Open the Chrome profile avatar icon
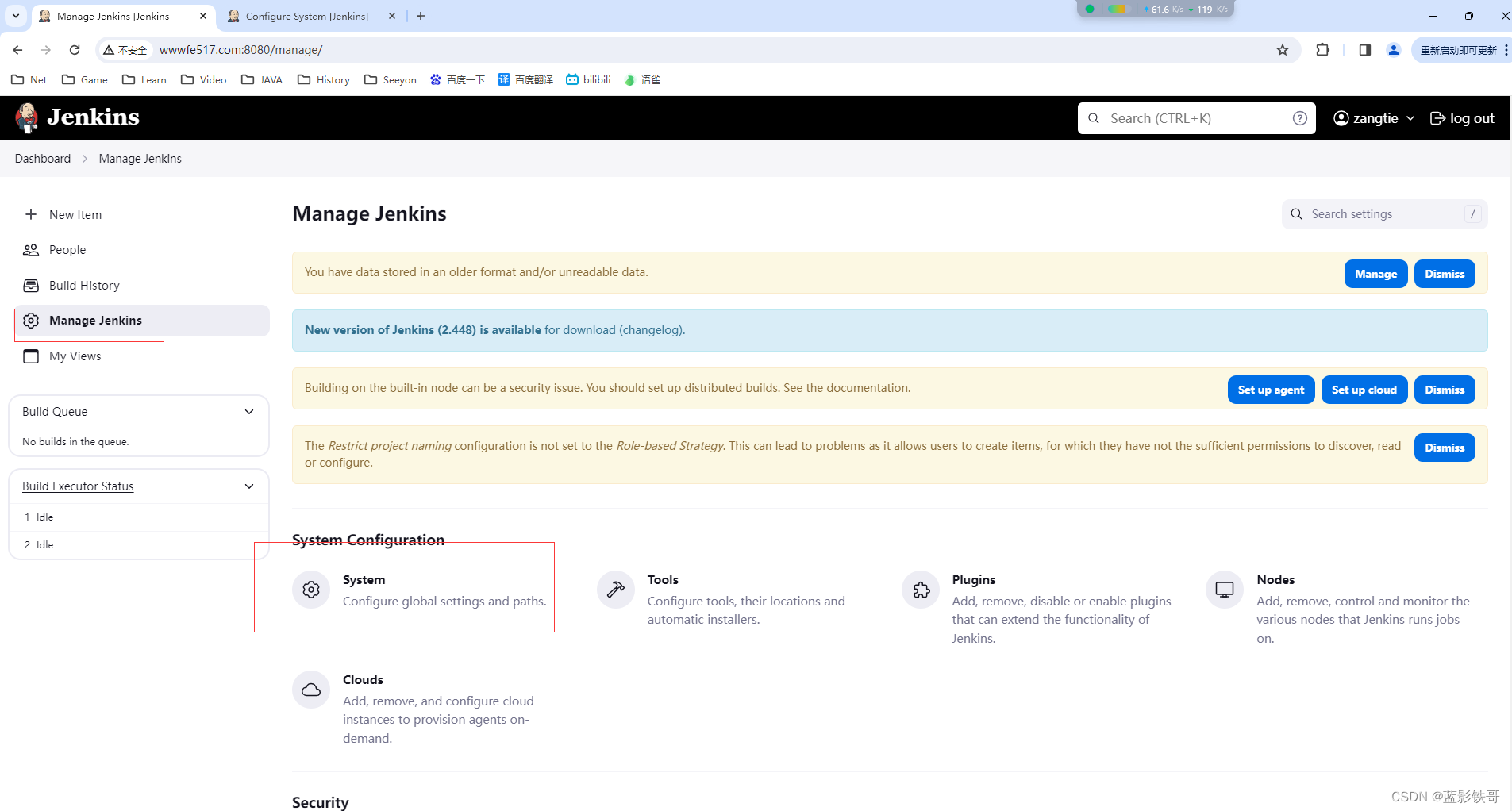 [x=1393, y=50]
